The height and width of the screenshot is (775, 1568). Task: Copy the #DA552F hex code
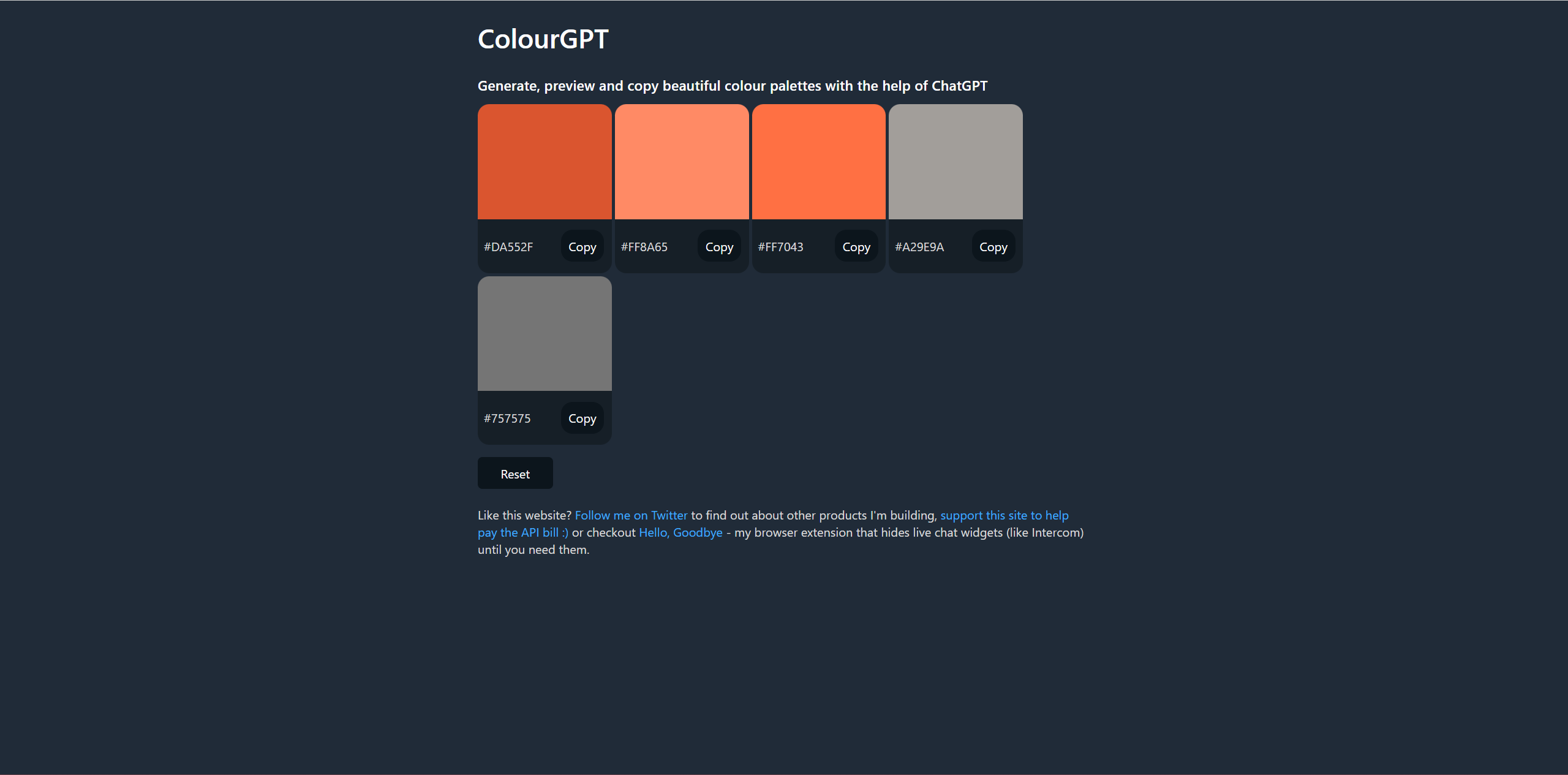(x=582, y=247)
